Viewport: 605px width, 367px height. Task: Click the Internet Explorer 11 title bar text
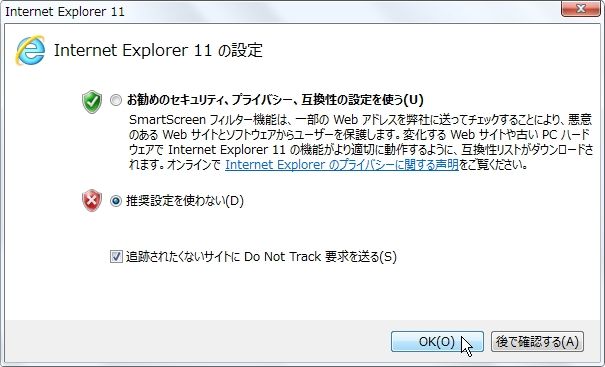[65, 12]
